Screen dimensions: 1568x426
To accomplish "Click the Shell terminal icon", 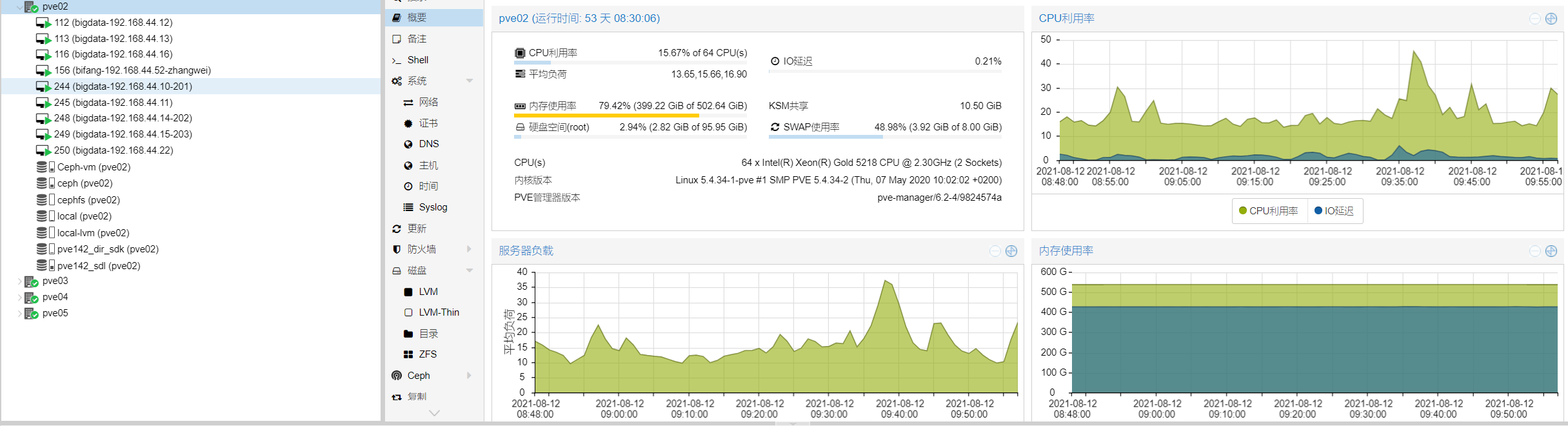I will 397,60.
